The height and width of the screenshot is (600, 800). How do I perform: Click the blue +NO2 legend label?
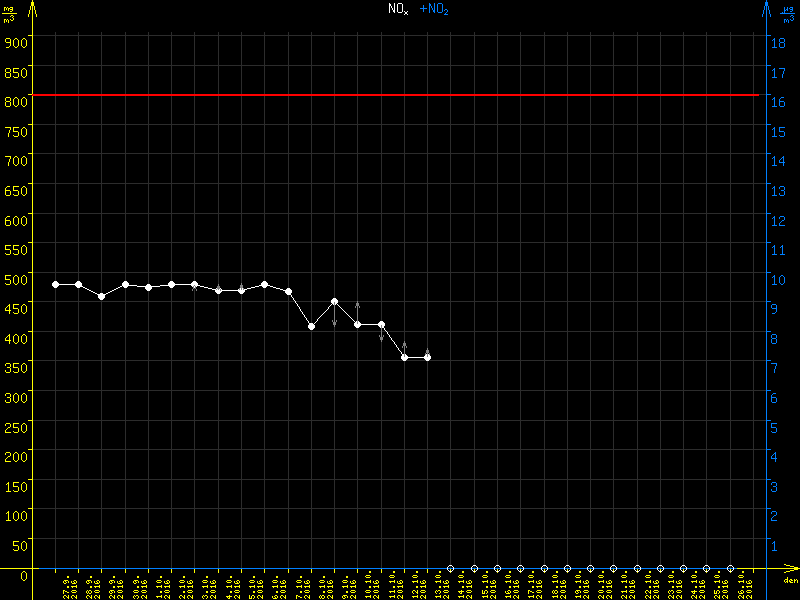[x=434, y=9]
